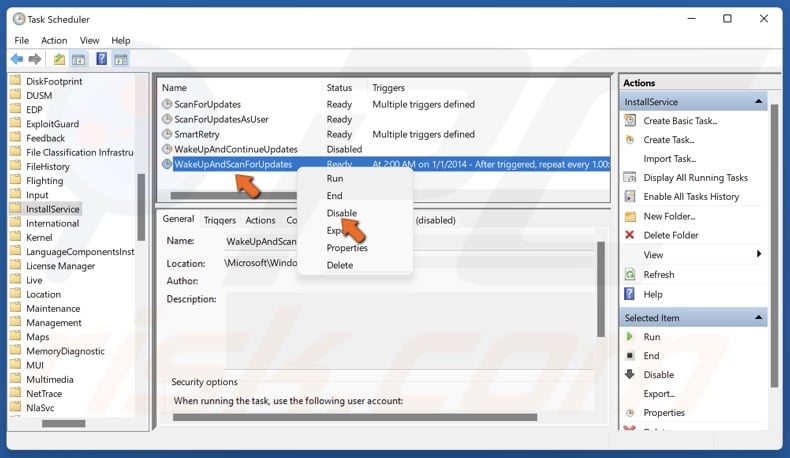Select the MemoryDiagnostic folder

click(65, 351)
